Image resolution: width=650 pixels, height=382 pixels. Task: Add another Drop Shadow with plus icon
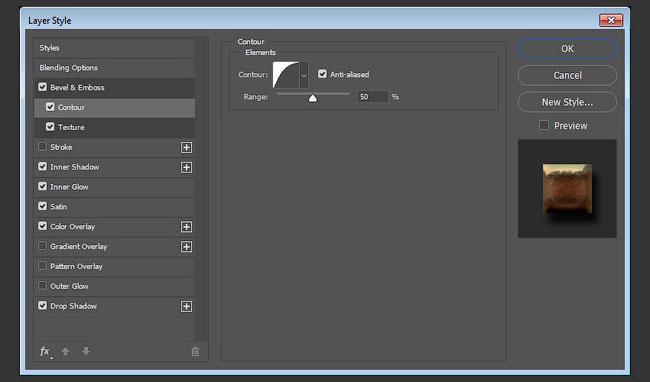[187, 307]
